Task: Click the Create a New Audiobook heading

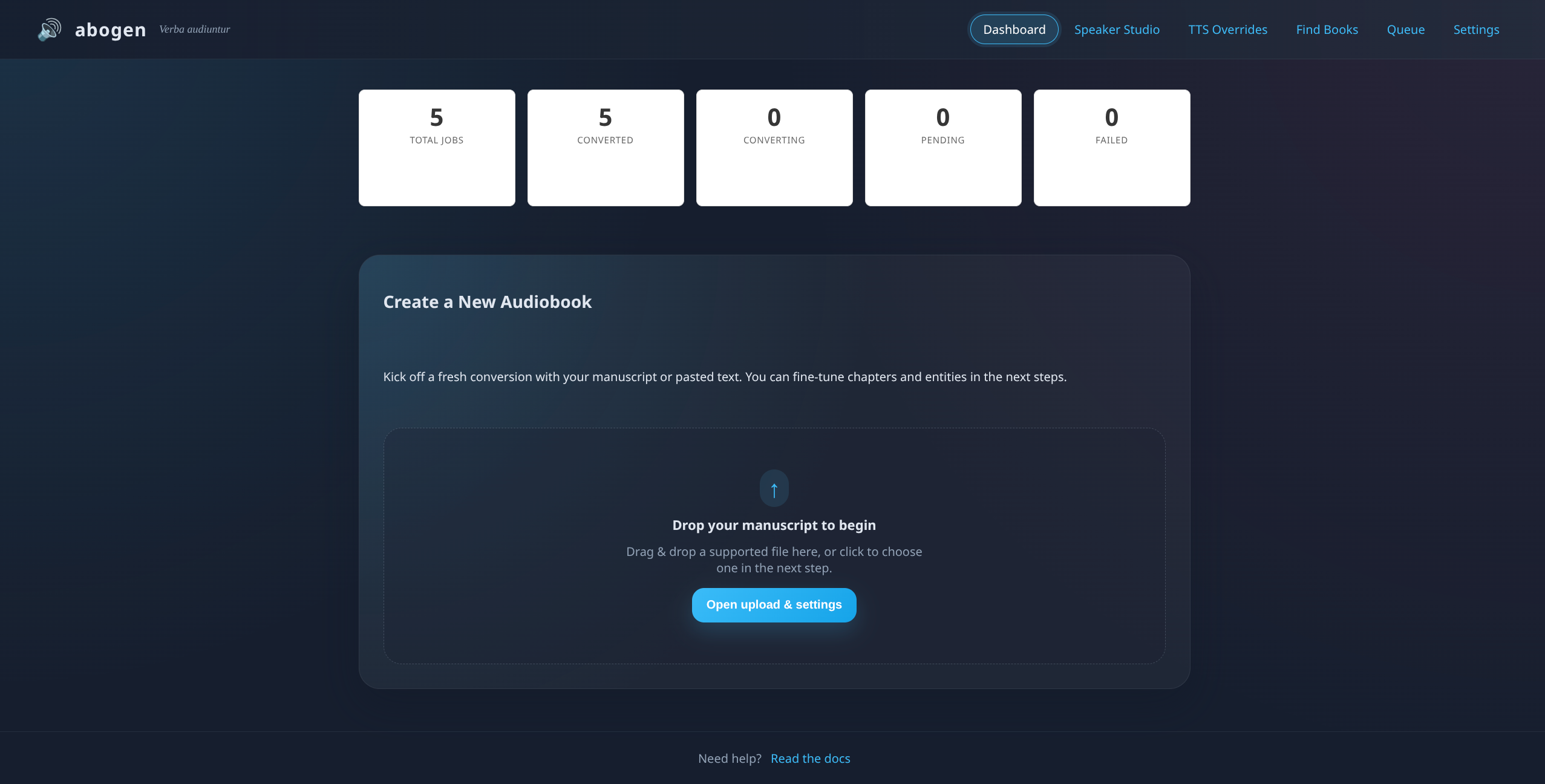Action: [487, 302]
